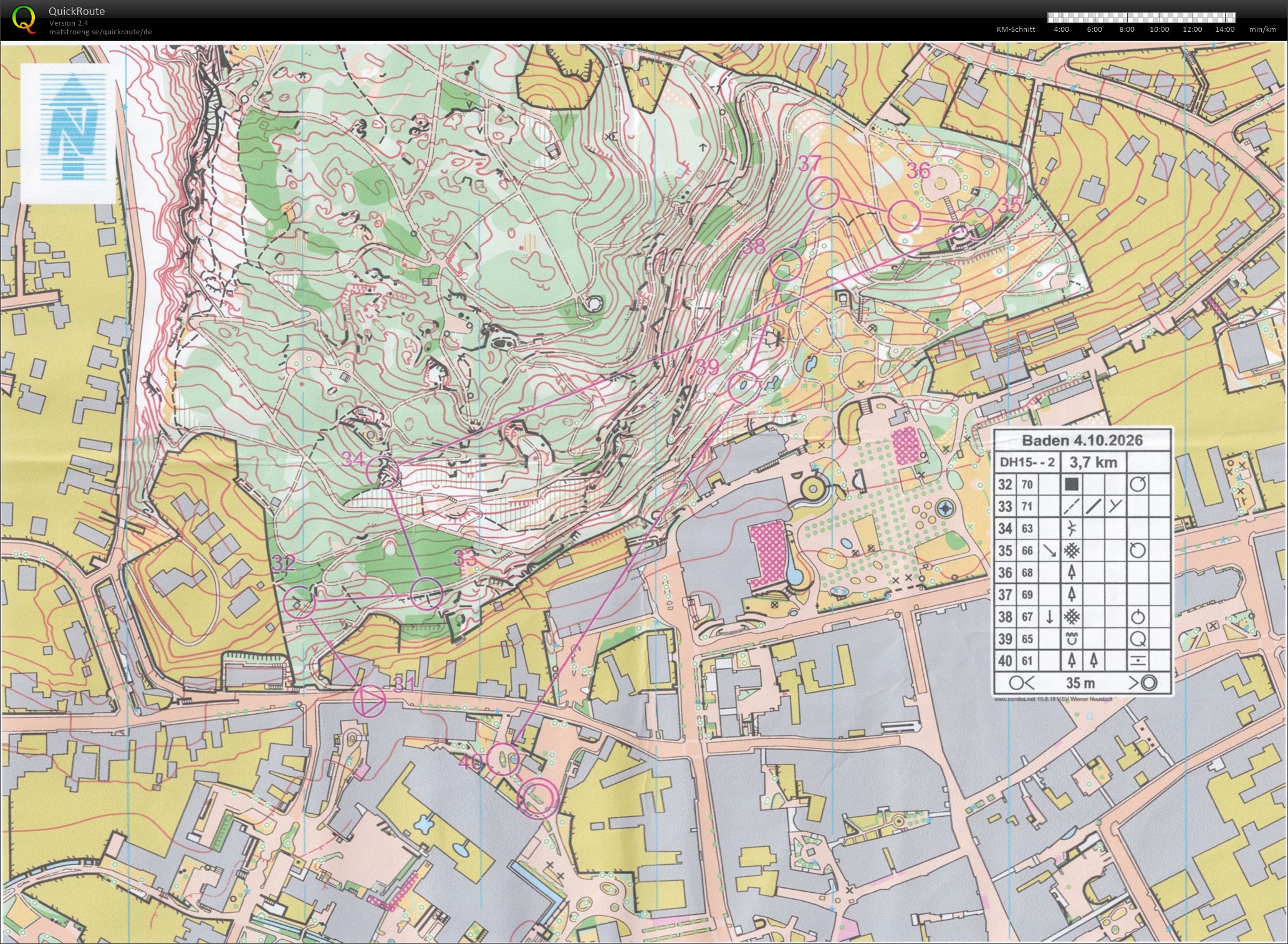Click control circle 38 on the map

(x=786, y=265)
